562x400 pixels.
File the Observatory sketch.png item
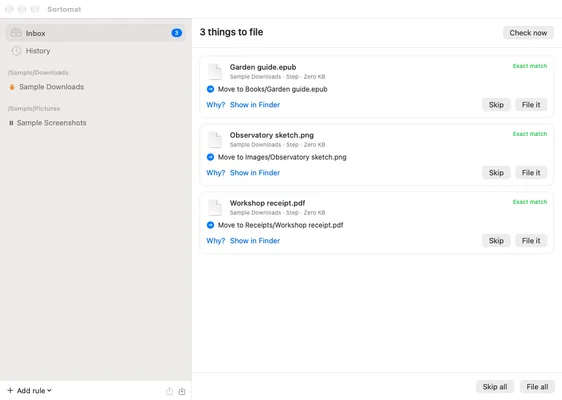(531, 173)
